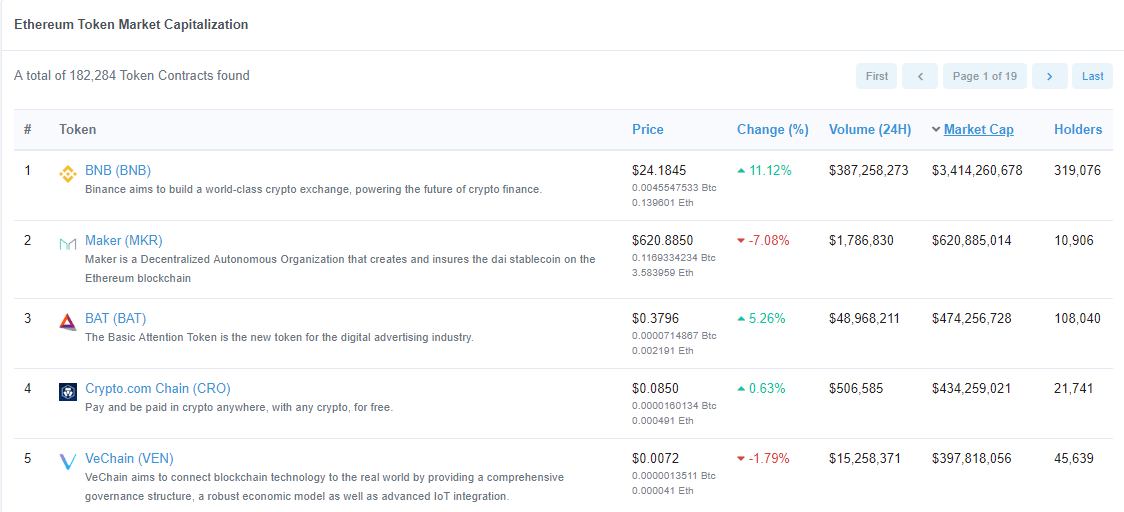The height and width of the screenshot is (512, 1124).
Task: Sort by Volume (24H) column header
Action: pos(869,129)
